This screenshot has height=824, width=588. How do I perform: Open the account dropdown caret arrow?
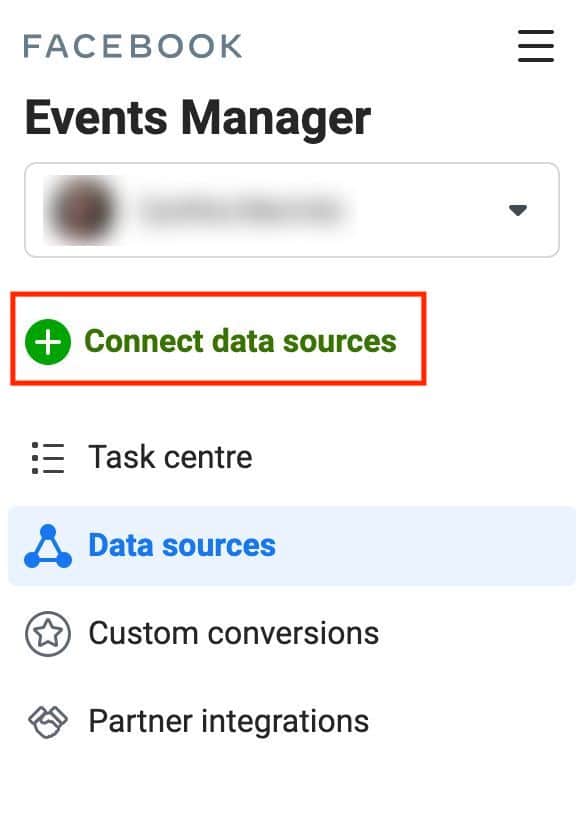[518, 210]
